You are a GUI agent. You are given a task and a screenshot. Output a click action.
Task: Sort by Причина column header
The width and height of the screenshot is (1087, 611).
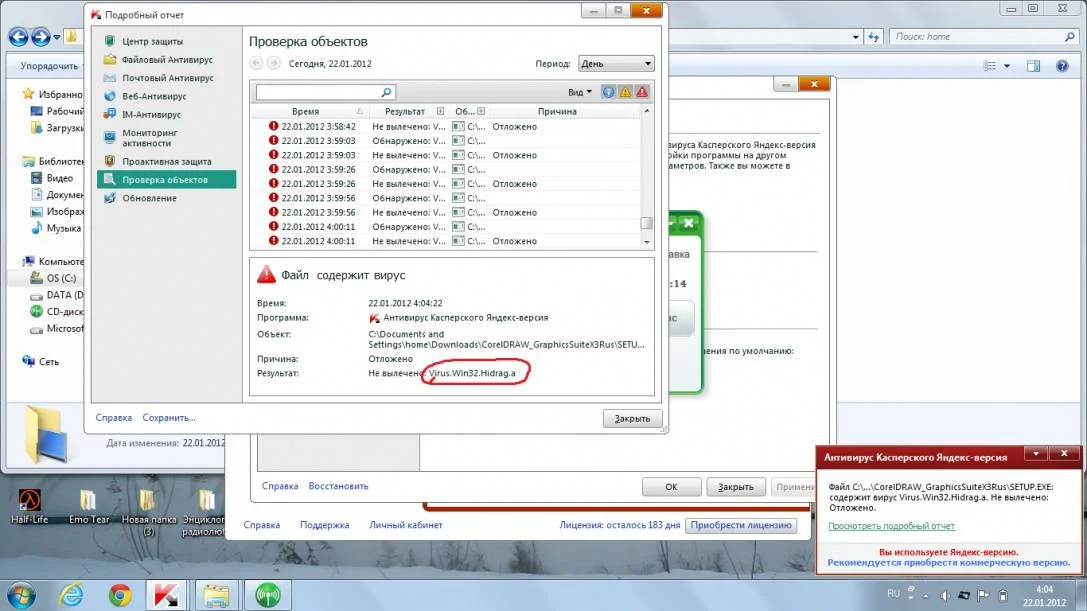(557, 111)
